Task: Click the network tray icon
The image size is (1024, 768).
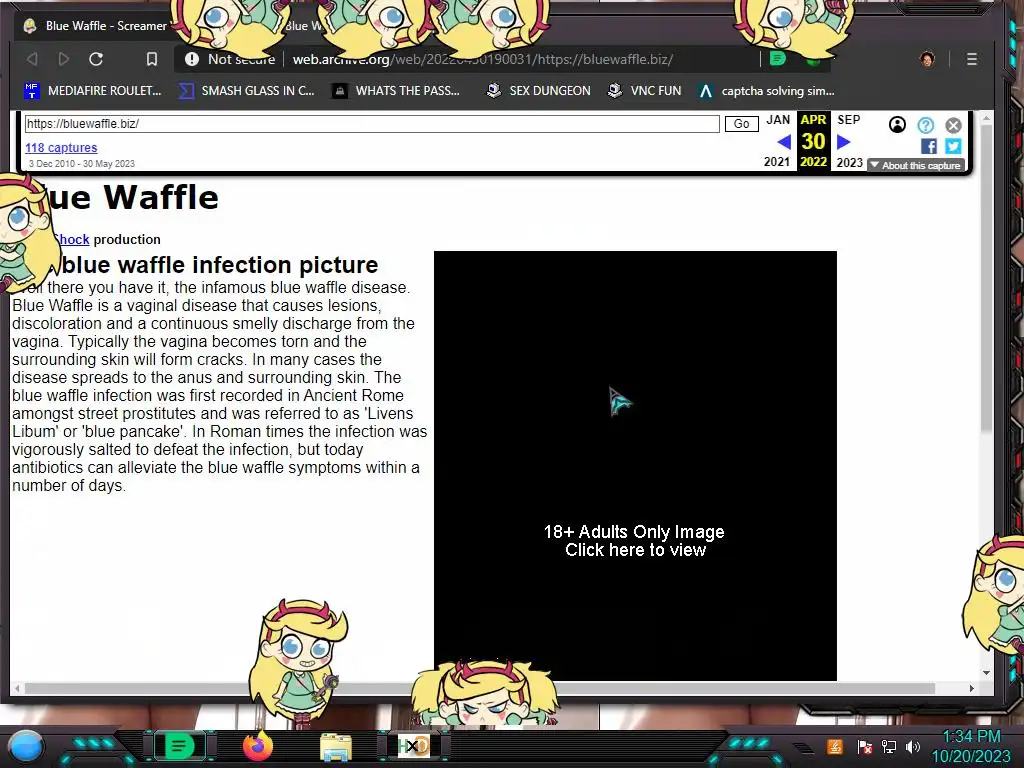Action: tap(889, 746)
